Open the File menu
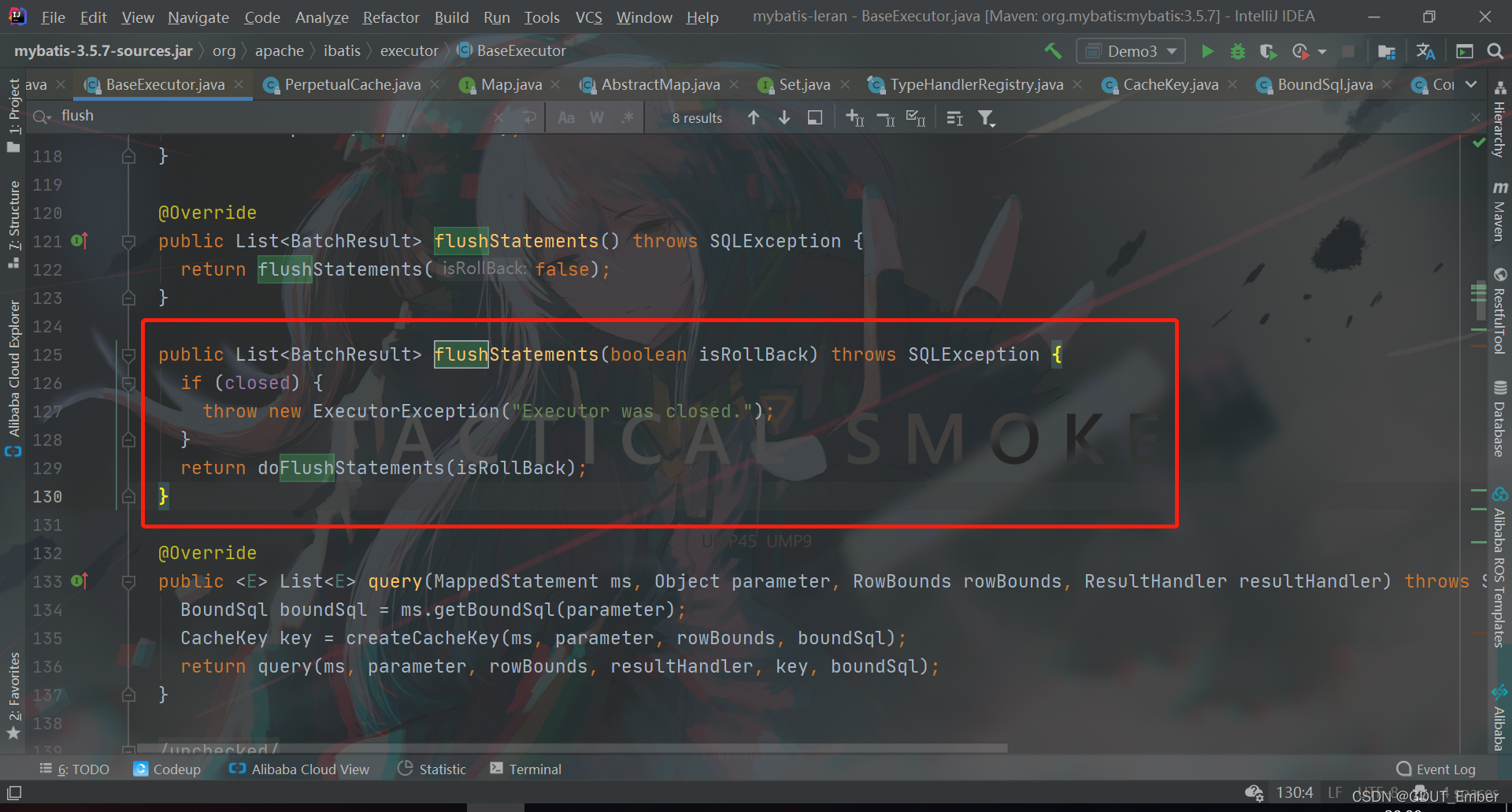1512x812 pixels. coord(53,17)
